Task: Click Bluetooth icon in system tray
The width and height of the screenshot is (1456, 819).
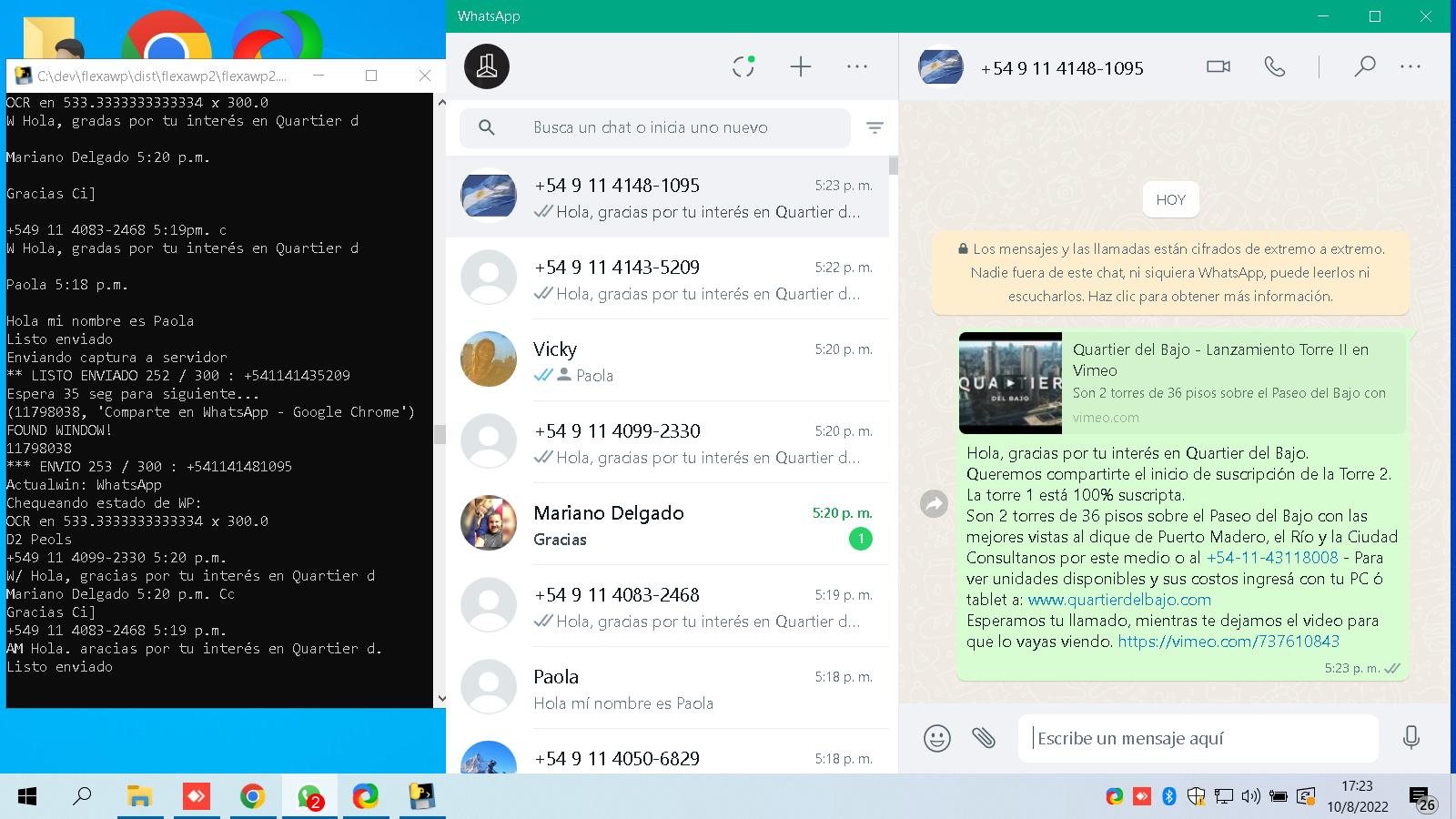Action: pyautogui.click(x=1169, y=797)
